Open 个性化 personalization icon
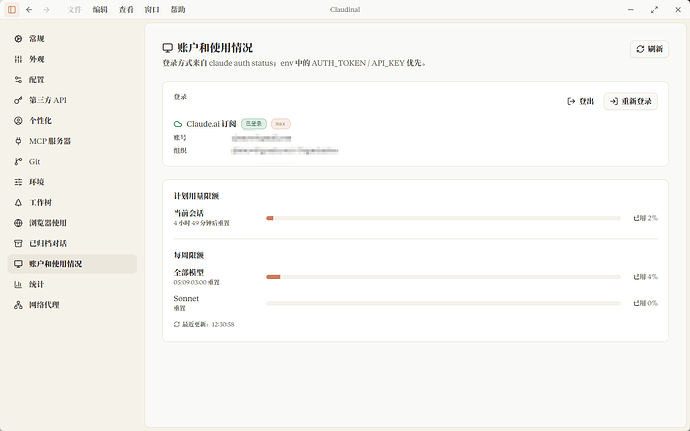 point(18,121)
